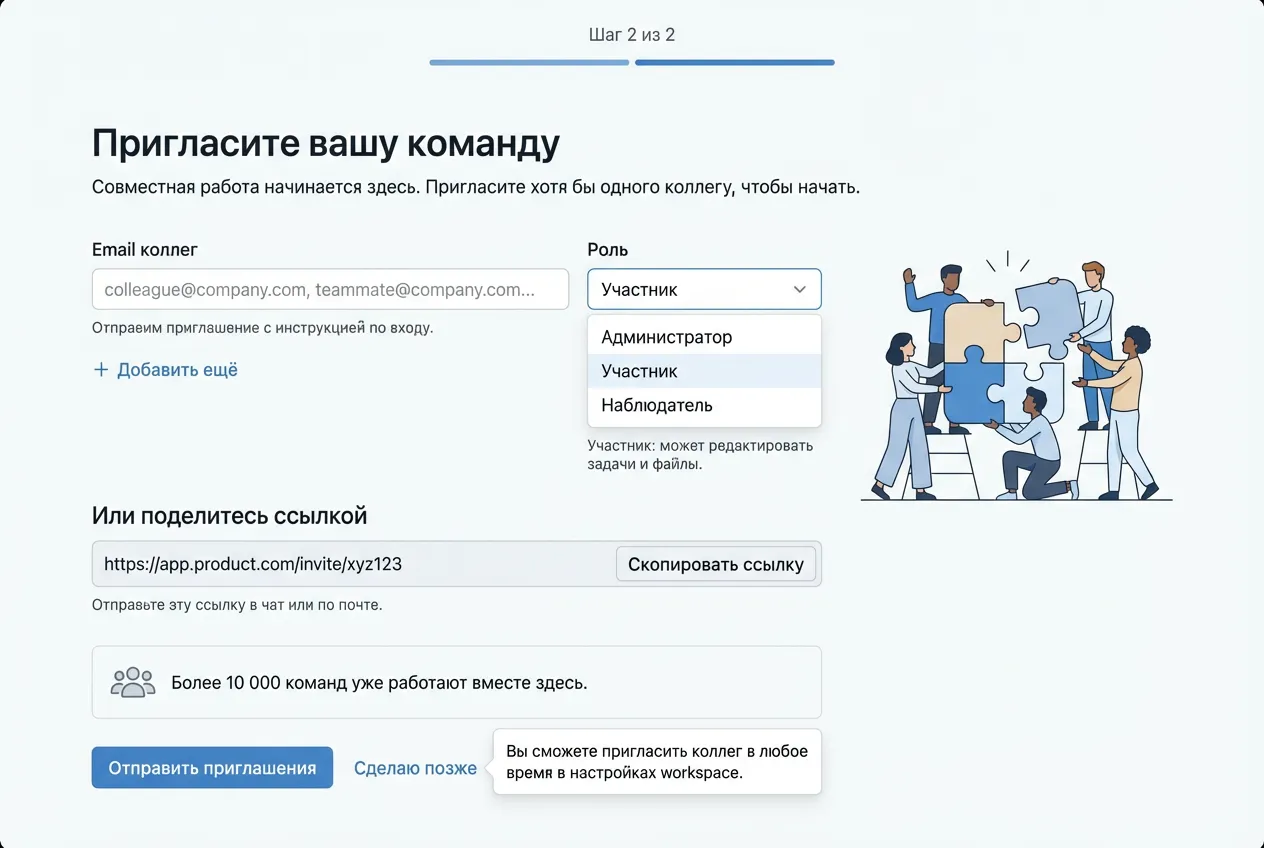The height and width of the screenshot is (848, 1264).
Task: Click the invite URL field text
Action: 253,564
